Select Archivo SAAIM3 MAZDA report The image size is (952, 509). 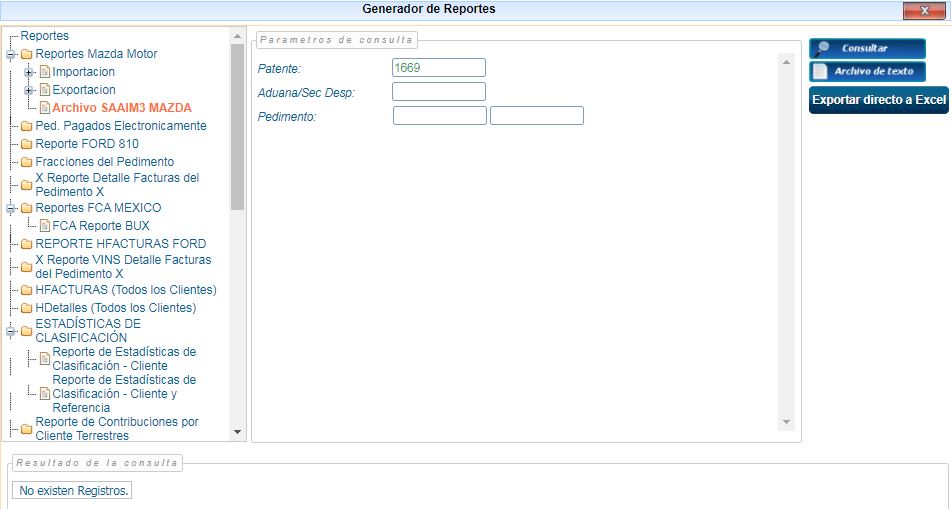coord(122,108)
